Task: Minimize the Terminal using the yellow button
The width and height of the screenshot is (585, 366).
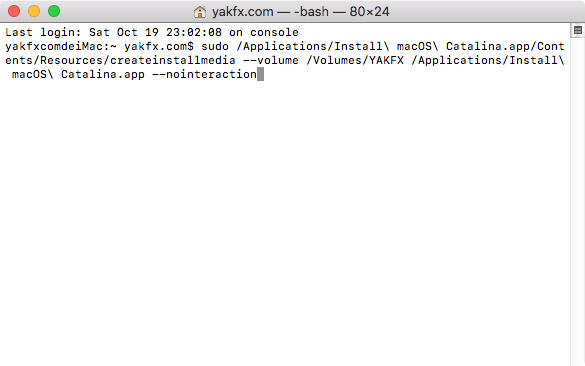Action: point(34,11)
